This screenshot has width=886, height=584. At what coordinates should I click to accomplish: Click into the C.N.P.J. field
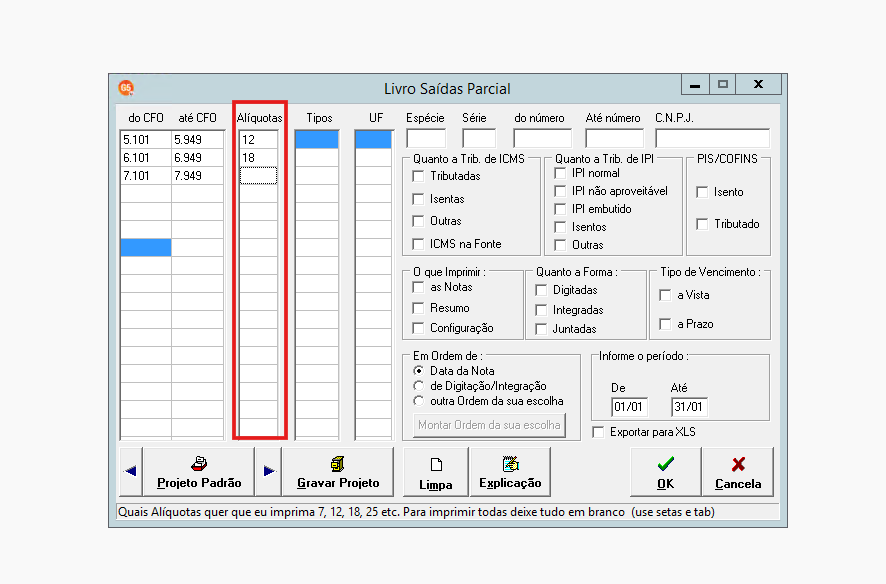pos(713,138)
